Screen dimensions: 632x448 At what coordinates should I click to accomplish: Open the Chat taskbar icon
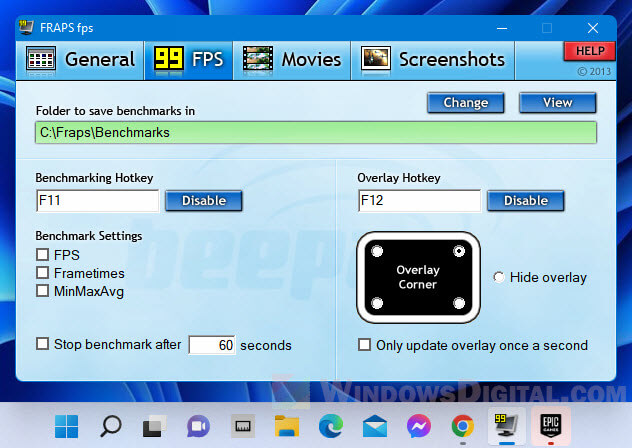(198, 426)
